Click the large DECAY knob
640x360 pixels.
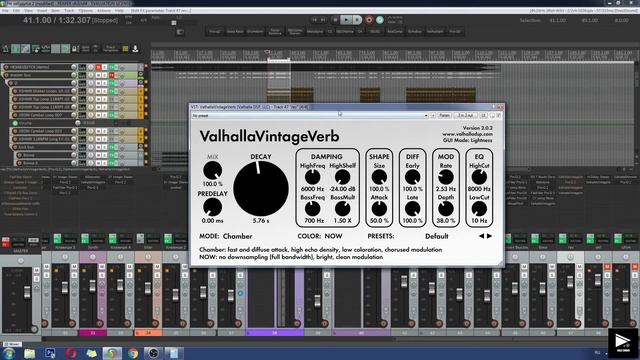tap(261, 189)
